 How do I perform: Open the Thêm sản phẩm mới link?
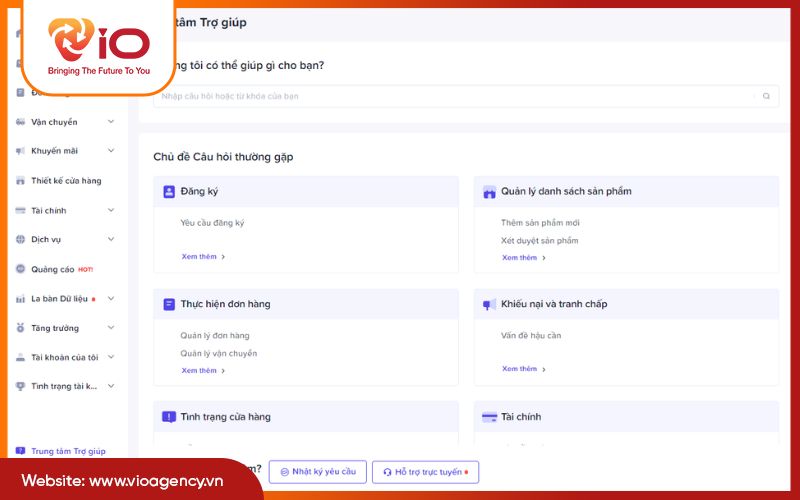pos(540,223)
